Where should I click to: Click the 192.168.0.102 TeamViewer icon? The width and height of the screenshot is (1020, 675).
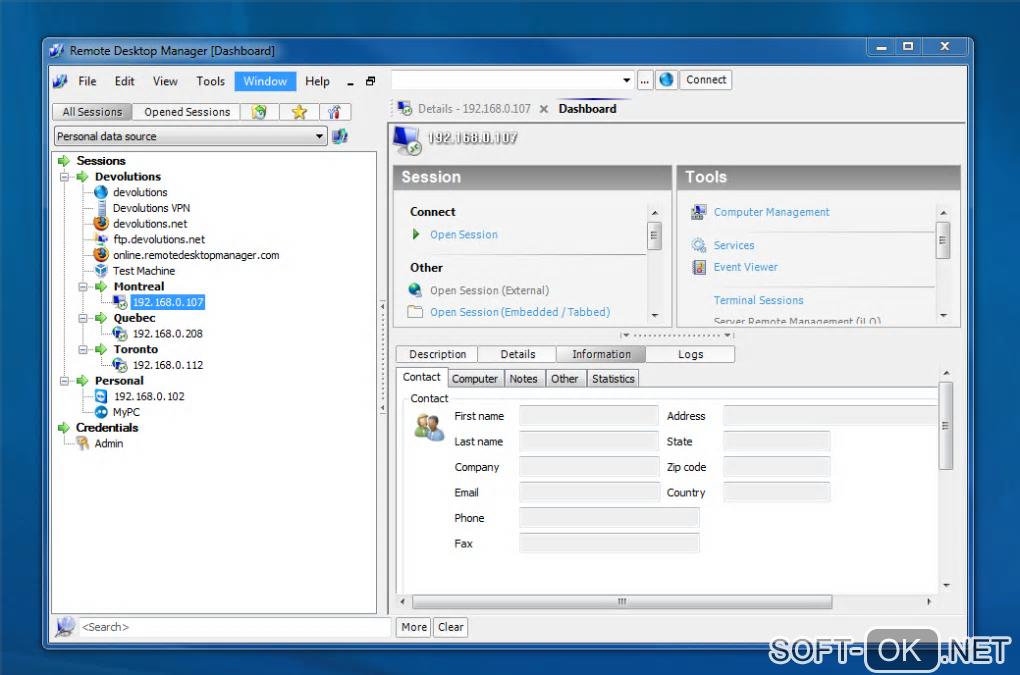101,396
